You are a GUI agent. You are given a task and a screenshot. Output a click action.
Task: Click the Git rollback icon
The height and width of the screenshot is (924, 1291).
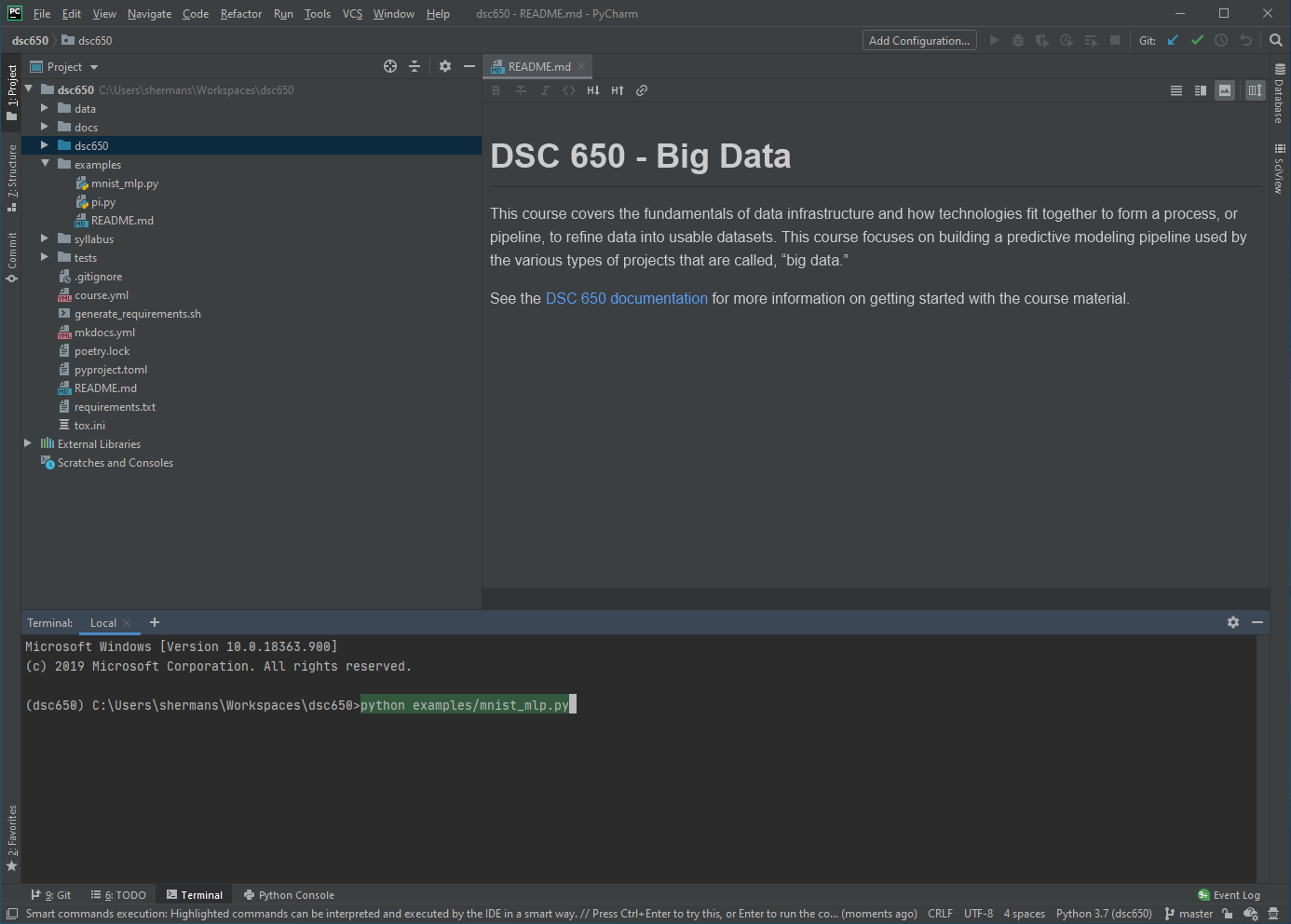point(1245,40)
